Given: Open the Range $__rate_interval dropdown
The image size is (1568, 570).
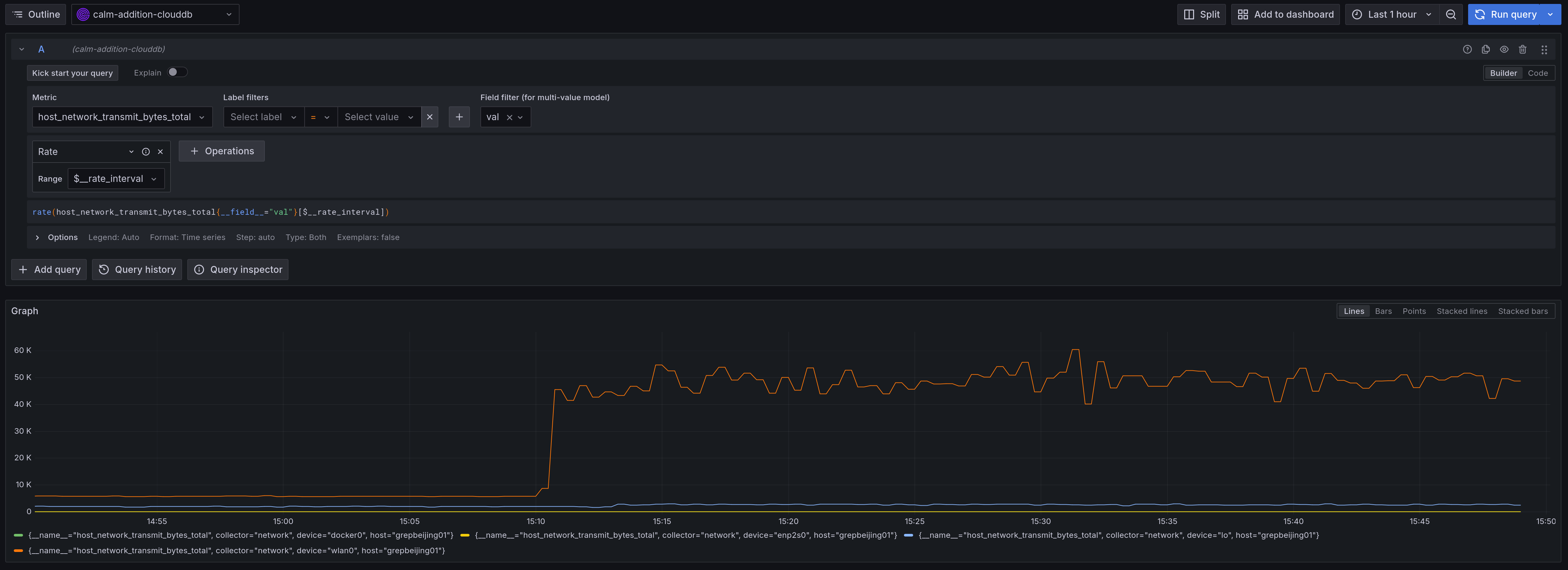Looking at the screenshot, I should 116,179.
